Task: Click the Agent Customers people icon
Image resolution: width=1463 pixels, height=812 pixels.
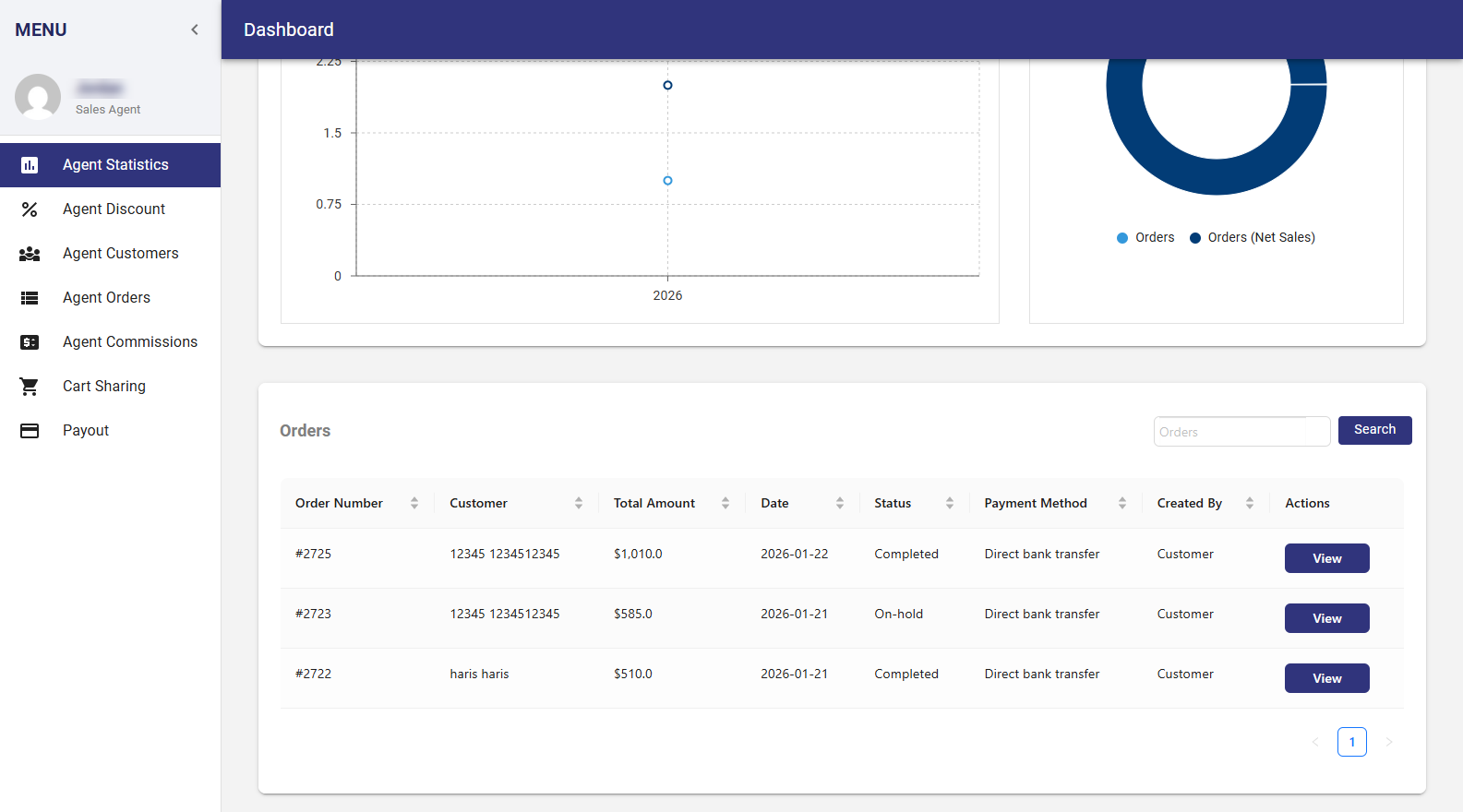Action: click(30, 254)
